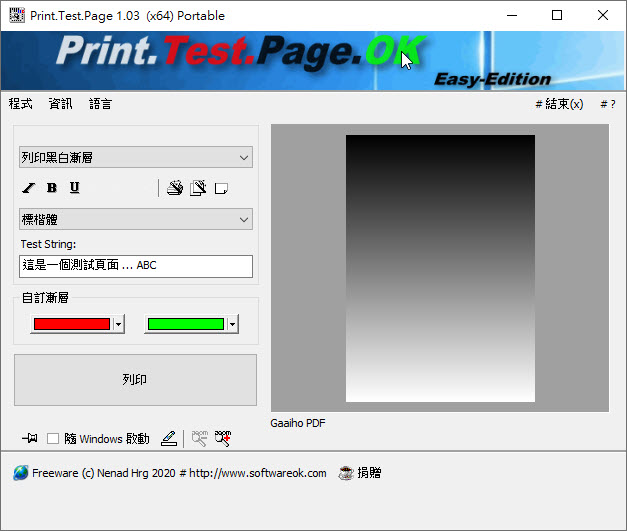627x531 pixels.
Task: Click the red gradient start color swatch
Action: click(72, 324)
